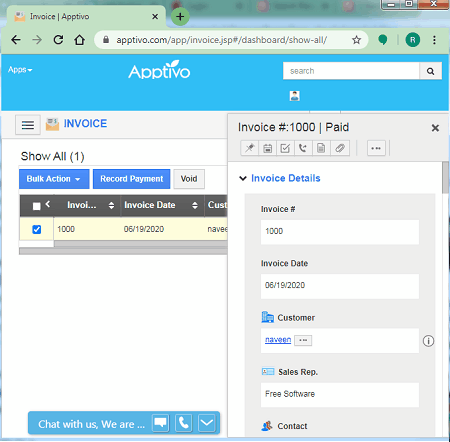The width and height of the screenshot is (450, 442).
Task: Open the chat message icon
Action: point(161,423)
